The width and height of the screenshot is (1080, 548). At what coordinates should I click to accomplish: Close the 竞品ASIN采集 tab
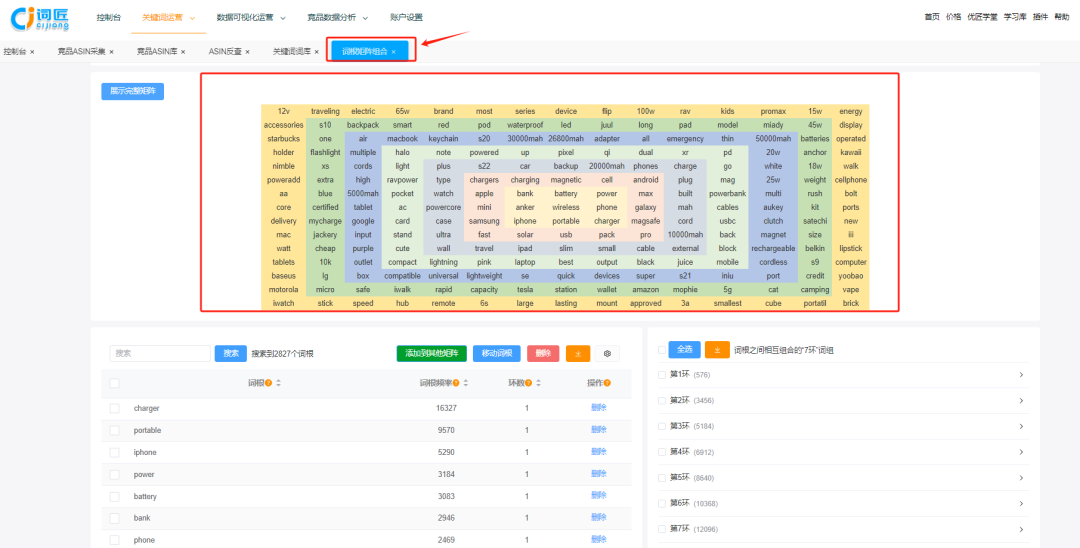coord(111,52)
